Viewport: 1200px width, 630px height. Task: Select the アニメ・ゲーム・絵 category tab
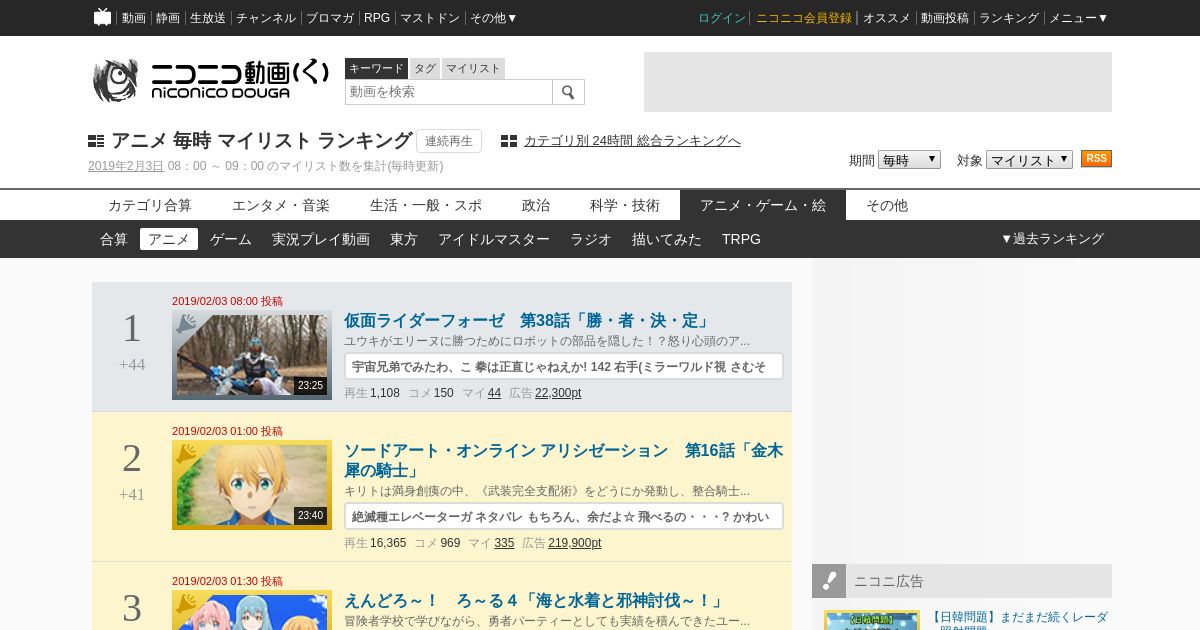point(763,205)
